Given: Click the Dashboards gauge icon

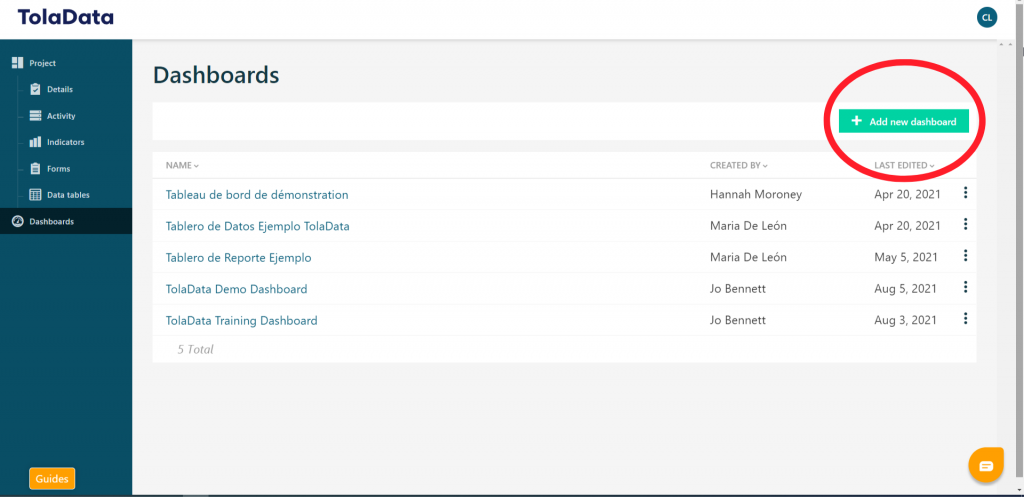Looking at the screenshot, I should pyautogui.click(x=18, y=221).
